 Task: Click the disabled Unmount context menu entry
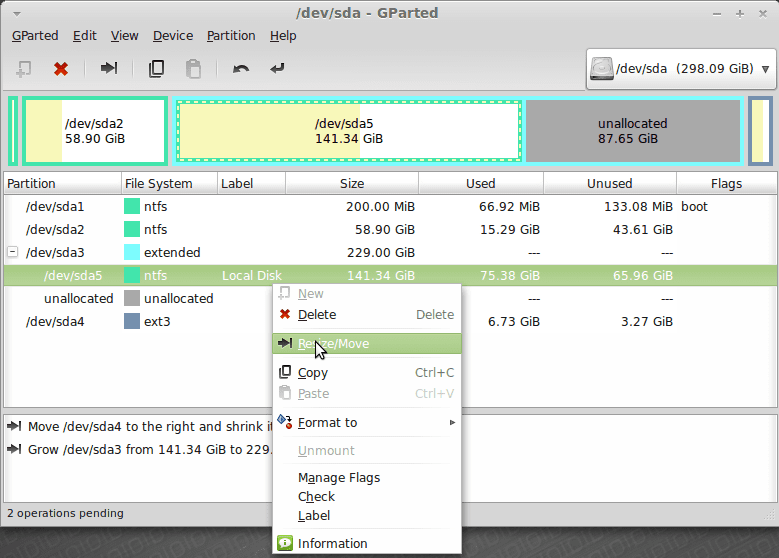(367, 451)
